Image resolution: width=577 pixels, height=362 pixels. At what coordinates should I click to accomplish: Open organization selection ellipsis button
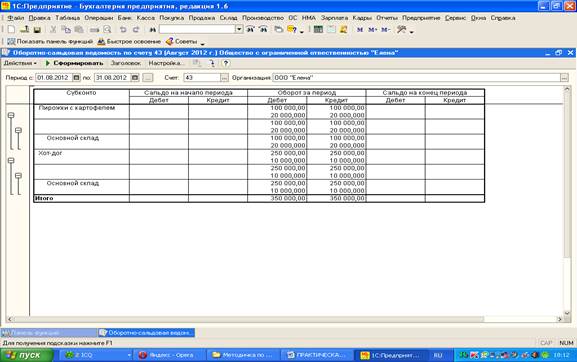[564, 78]
